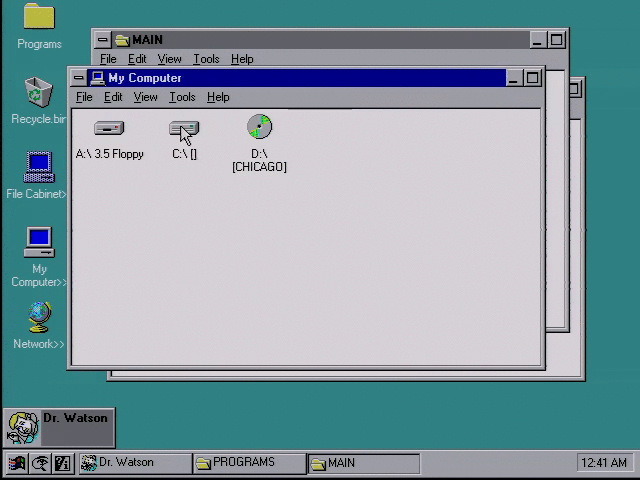Viewport: 640px width, 480px height.
Task: Switch to Dr. Watson taskbar button
Action: [x=135, y=463]
